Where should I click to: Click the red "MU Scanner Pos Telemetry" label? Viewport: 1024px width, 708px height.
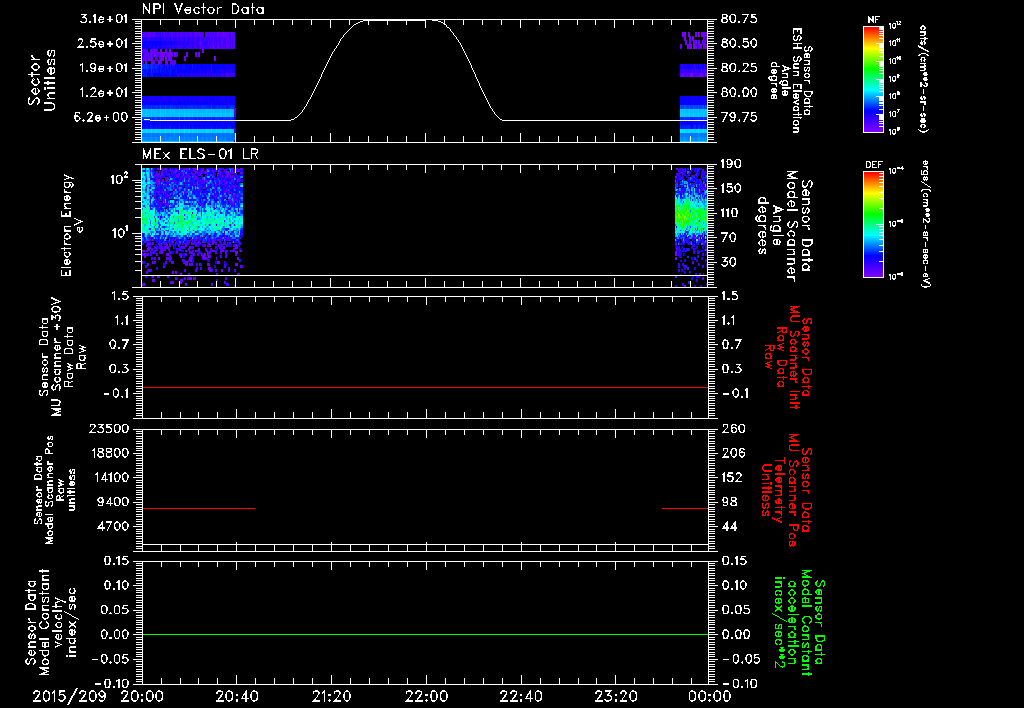pos(786,490)
